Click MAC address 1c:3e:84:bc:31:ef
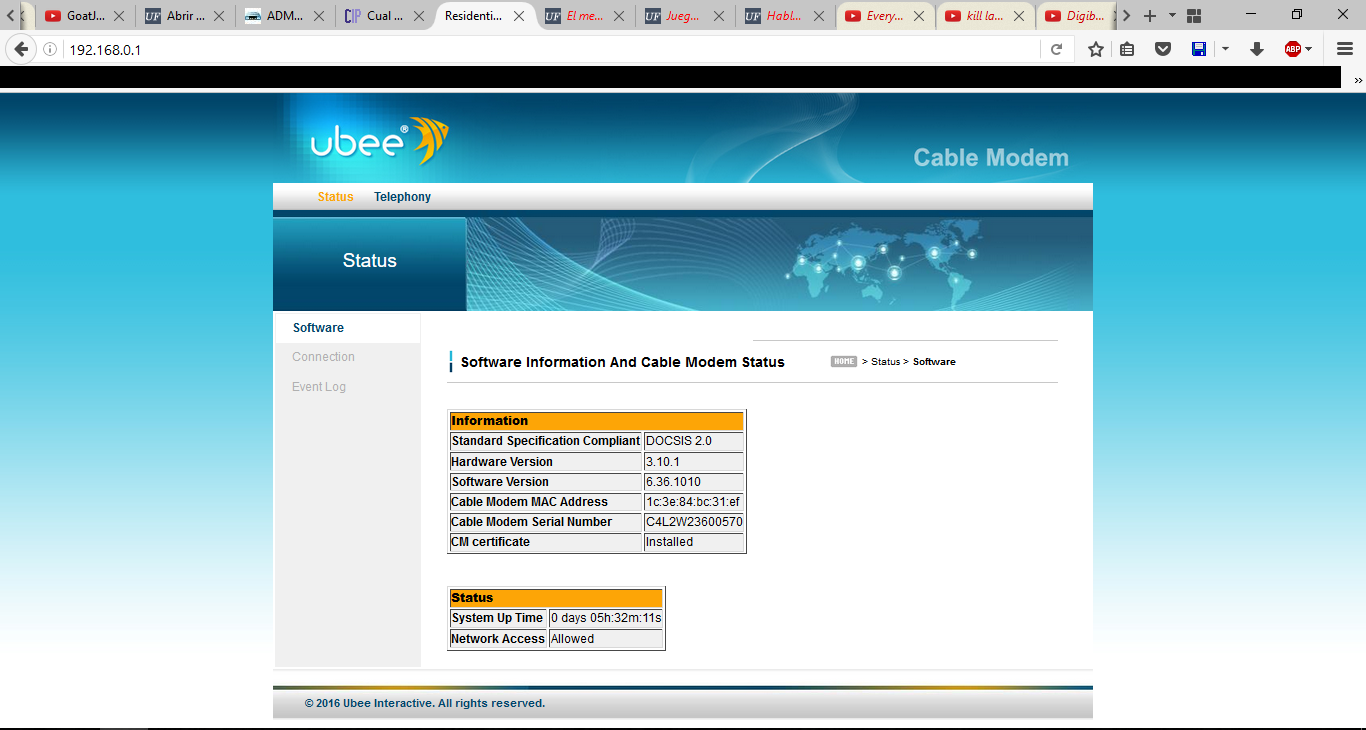Viewport: 1366px width, 730px height. point(694,502)
